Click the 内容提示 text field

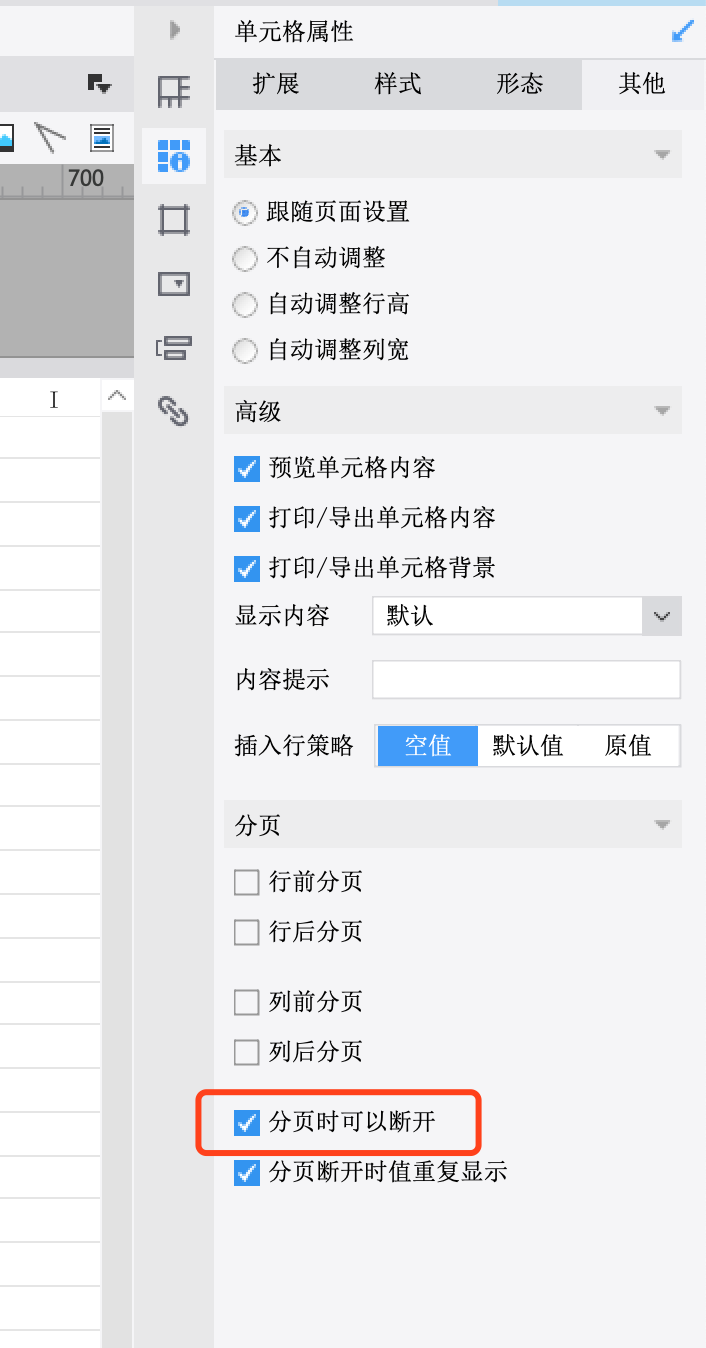coord(526,680)
